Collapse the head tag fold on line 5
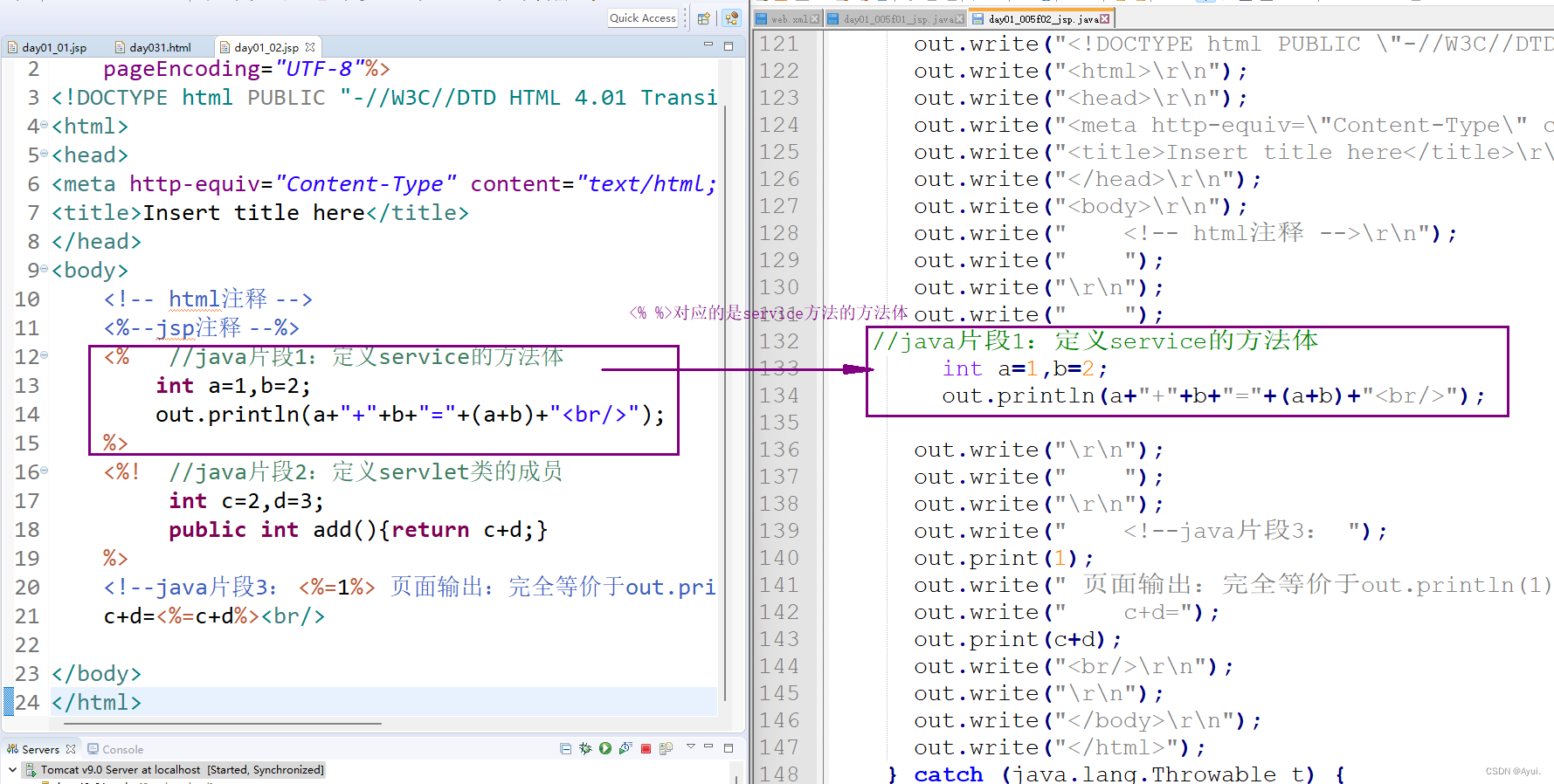1554x784 pixels. (45, 155)
